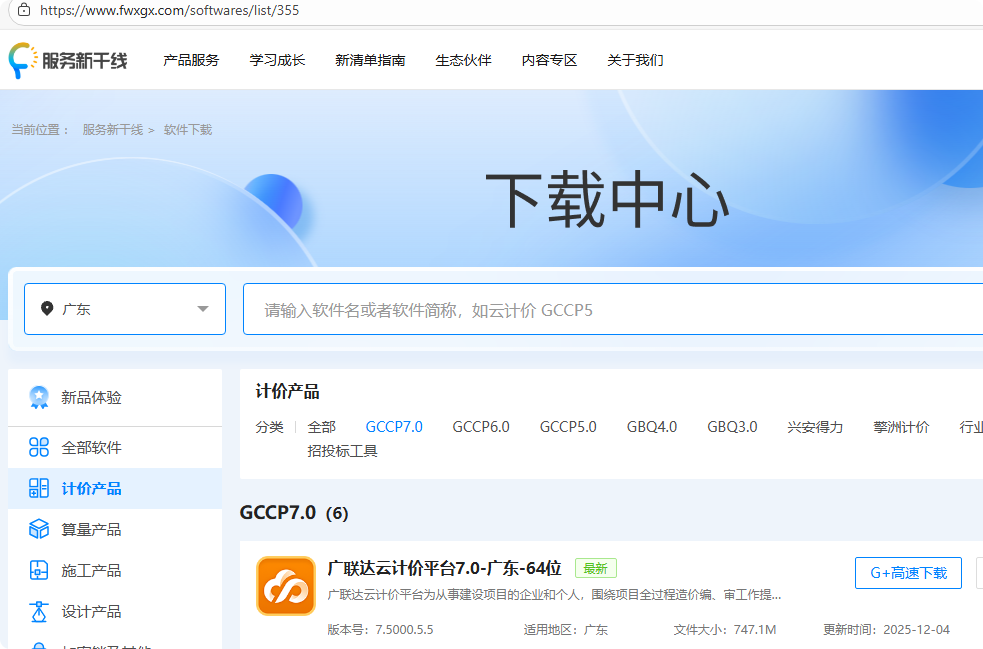This screenshot has width=983, height=649.
Task: Go to 服务新干线 in the breadcrumb
Action: (x=113, y=130)
